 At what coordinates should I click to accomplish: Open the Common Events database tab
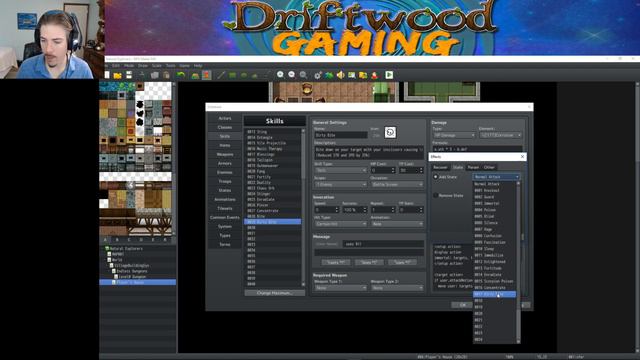(x=224, y=218)
